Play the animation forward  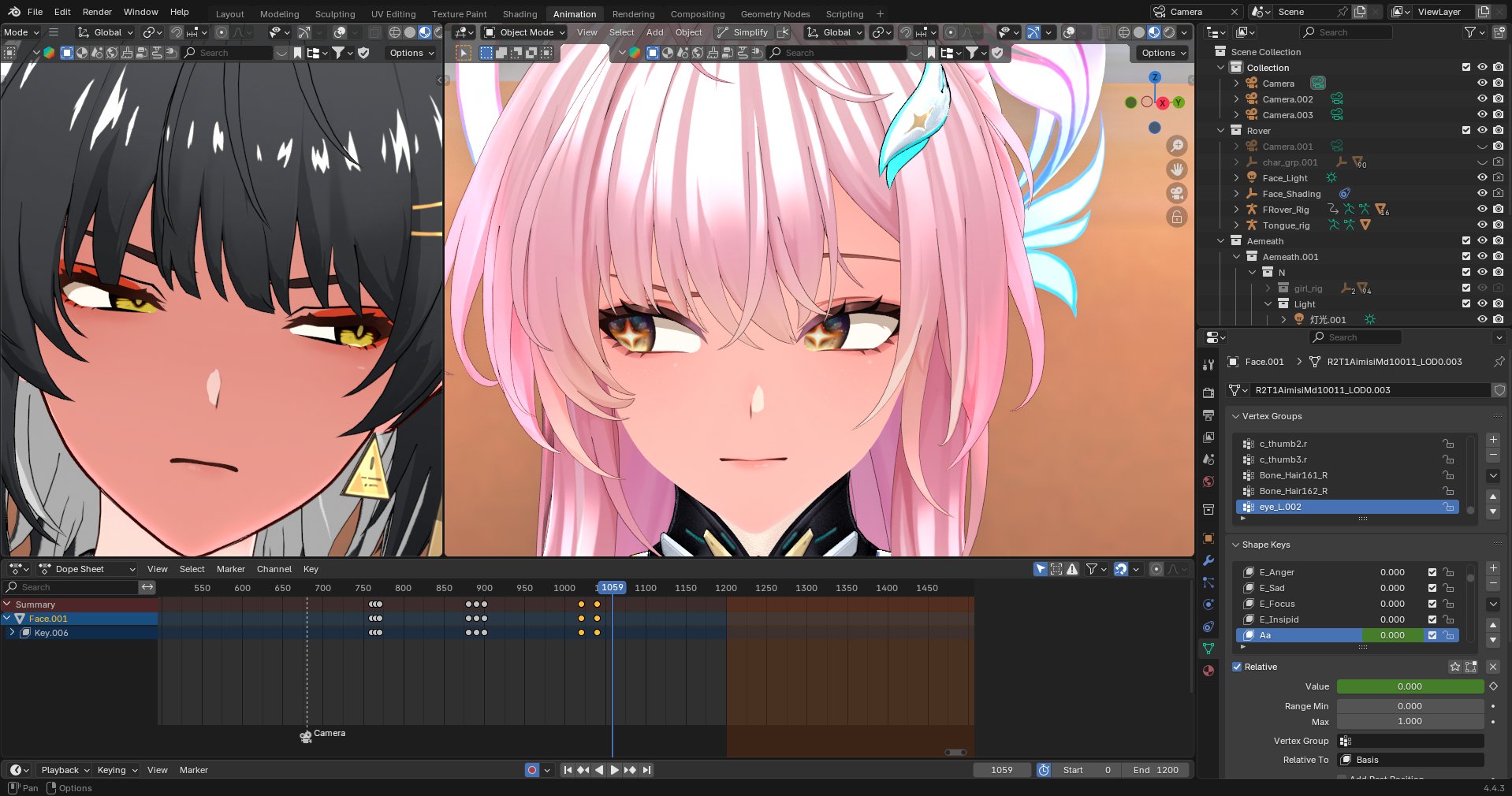[x=615, y=770]
